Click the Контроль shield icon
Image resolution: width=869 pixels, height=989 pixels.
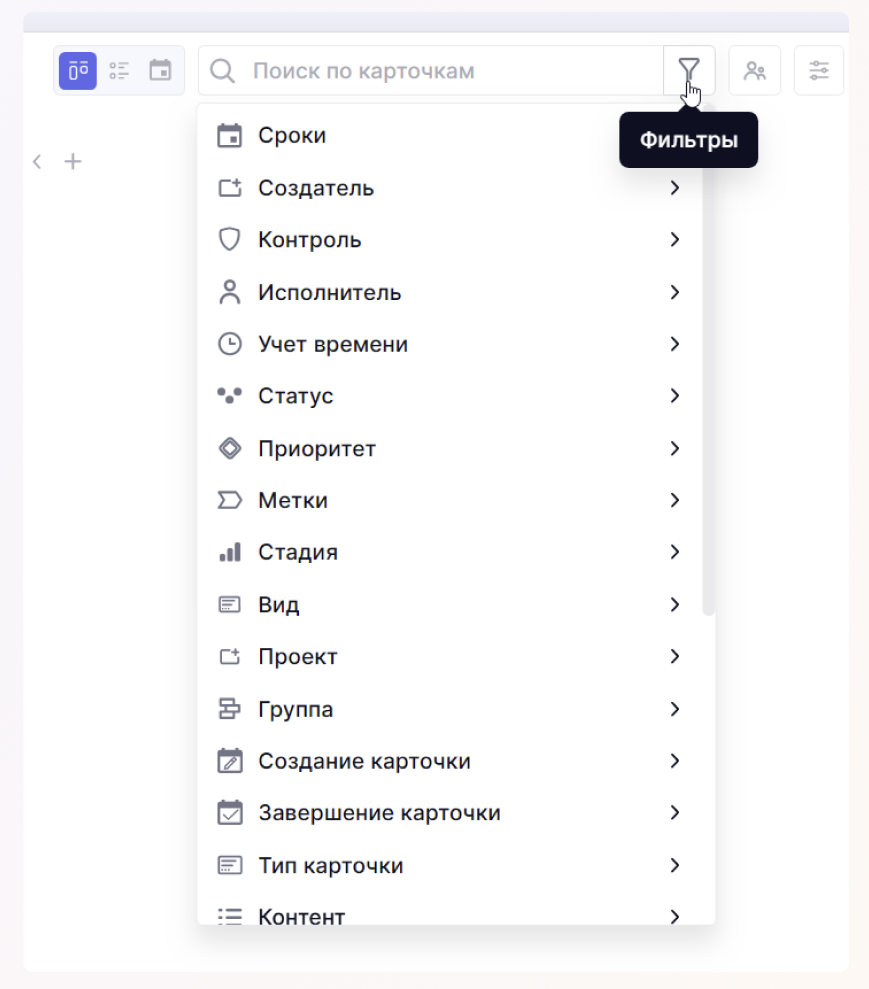point(230,240)
